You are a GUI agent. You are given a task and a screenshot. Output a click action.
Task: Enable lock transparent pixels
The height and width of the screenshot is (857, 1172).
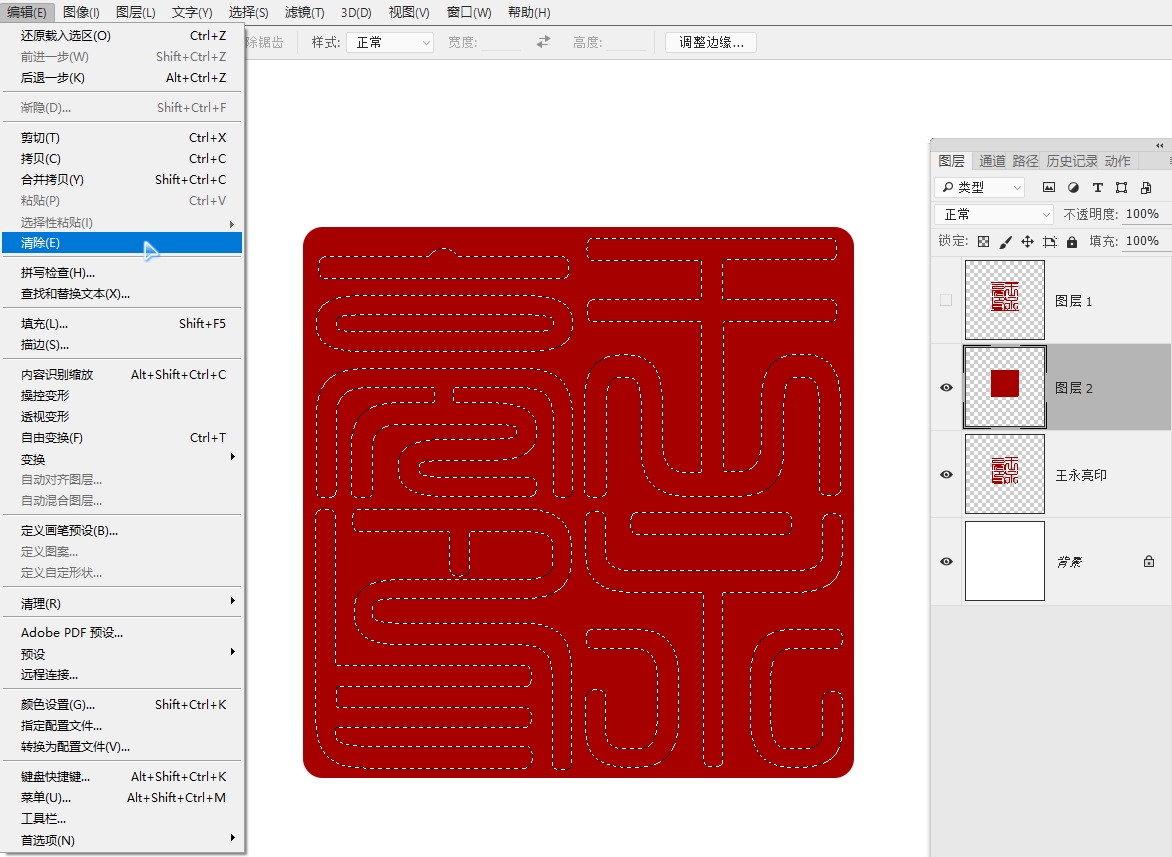coord(984,241)
